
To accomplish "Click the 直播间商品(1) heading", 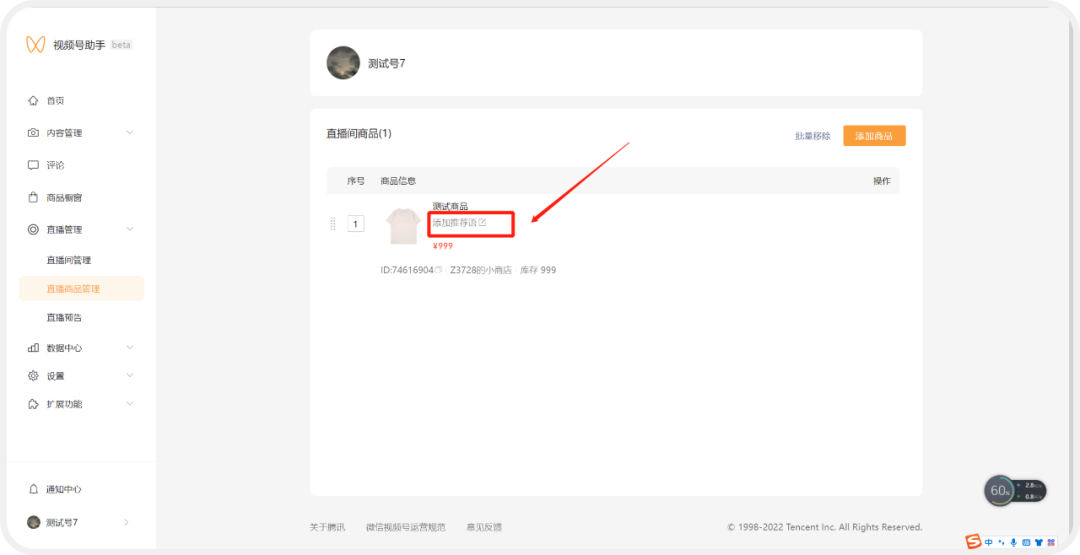I will (359, 134).
